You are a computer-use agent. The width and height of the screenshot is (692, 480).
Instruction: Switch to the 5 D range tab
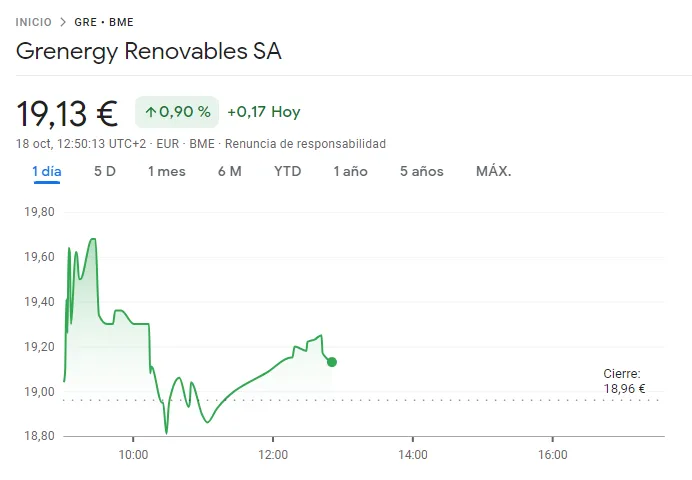pyautogui.click(x=105, y=172)
